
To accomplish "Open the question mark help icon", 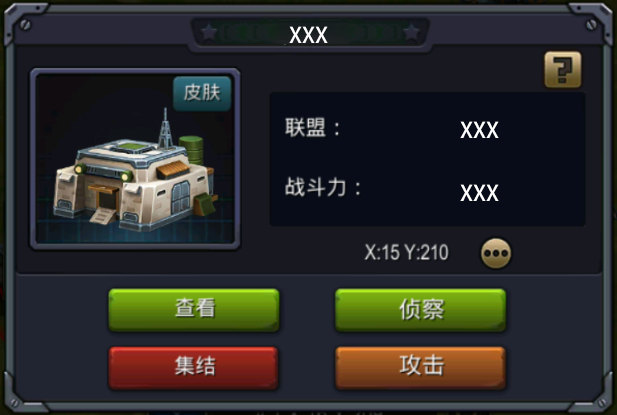I will point(563,70).
